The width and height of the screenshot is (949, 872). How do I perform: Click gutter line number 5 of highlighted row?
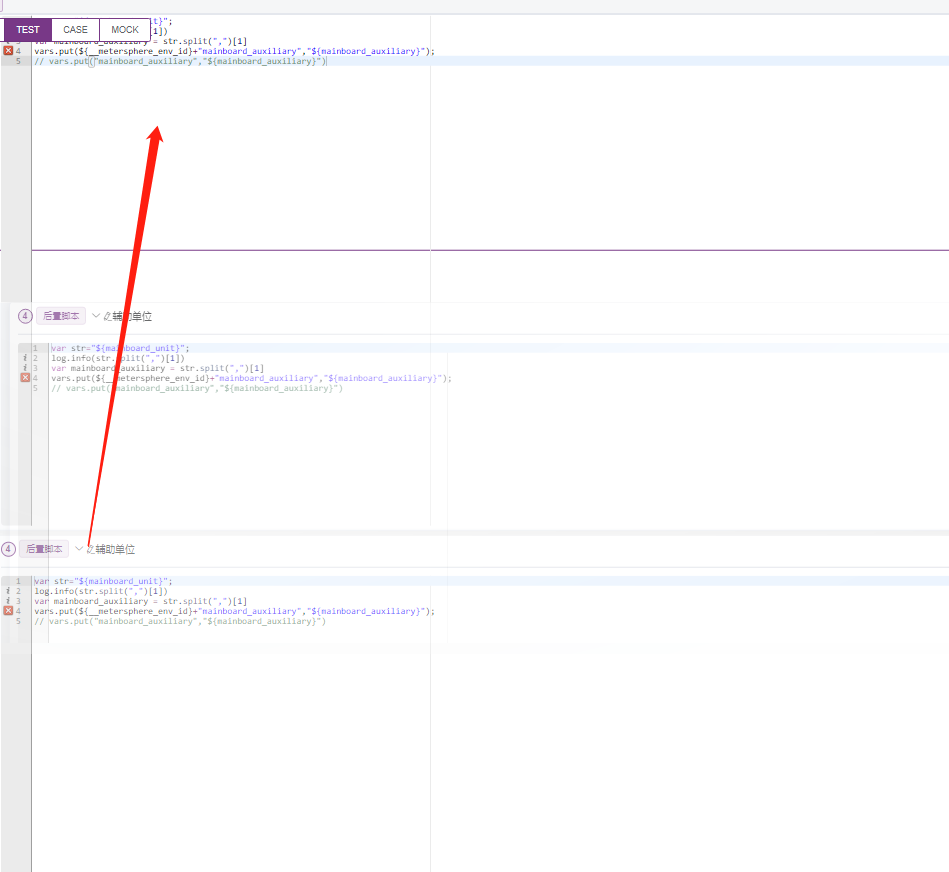point(18,61)
